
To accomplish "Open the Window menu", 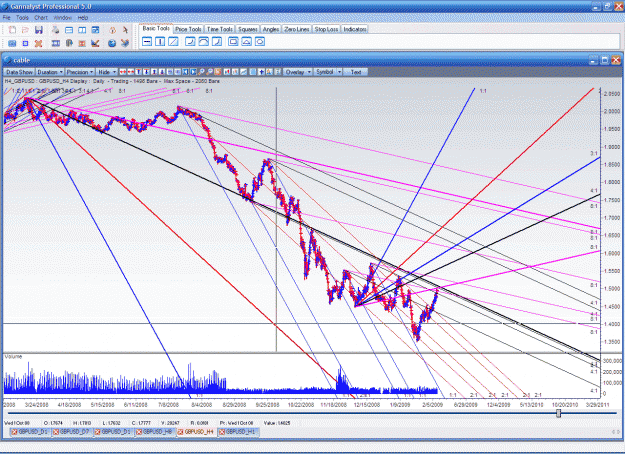I will click(63, 18).
